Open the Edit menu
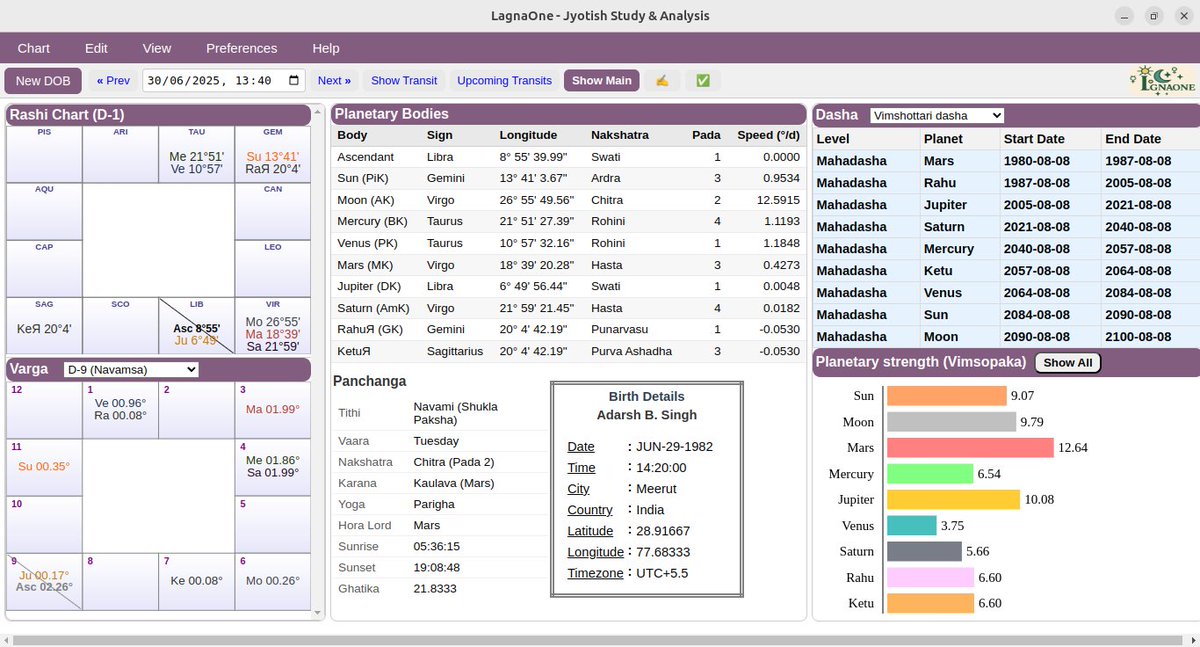Image resolution: width=1200 pixels, height=647 pixels. [x=96, y=47]
